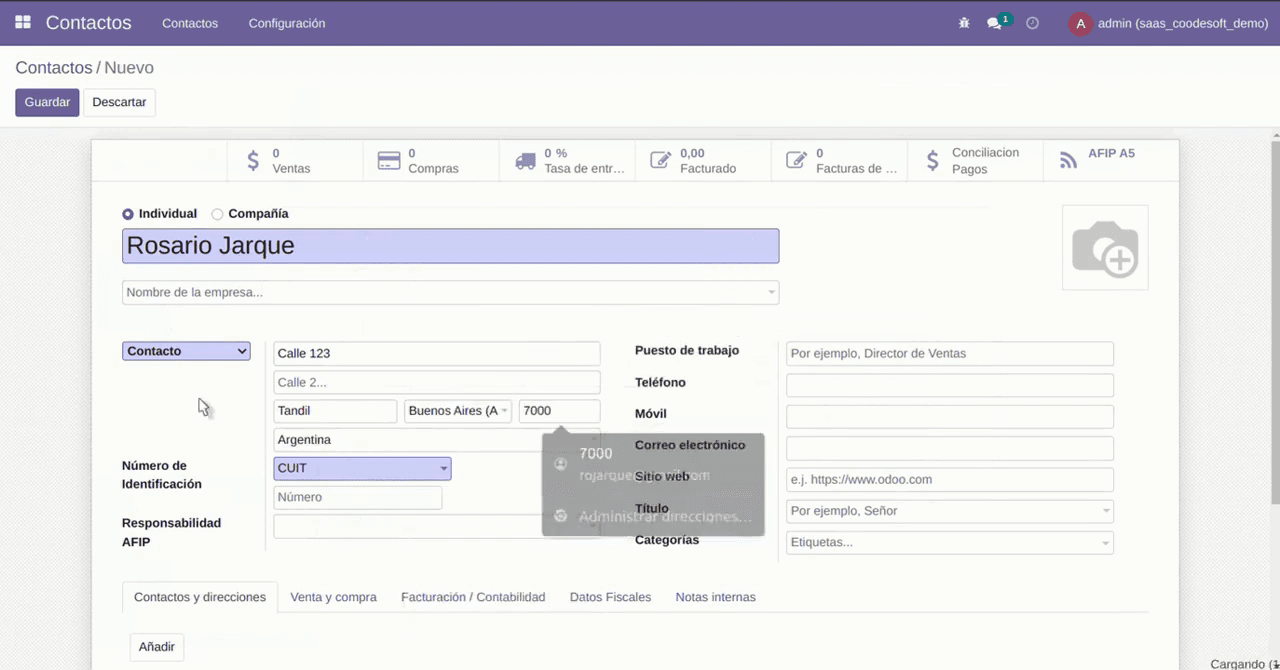The height and width of the screenshot is (670, 1280).
Task: Open the Título dropdown
Action: coord(950,511)
